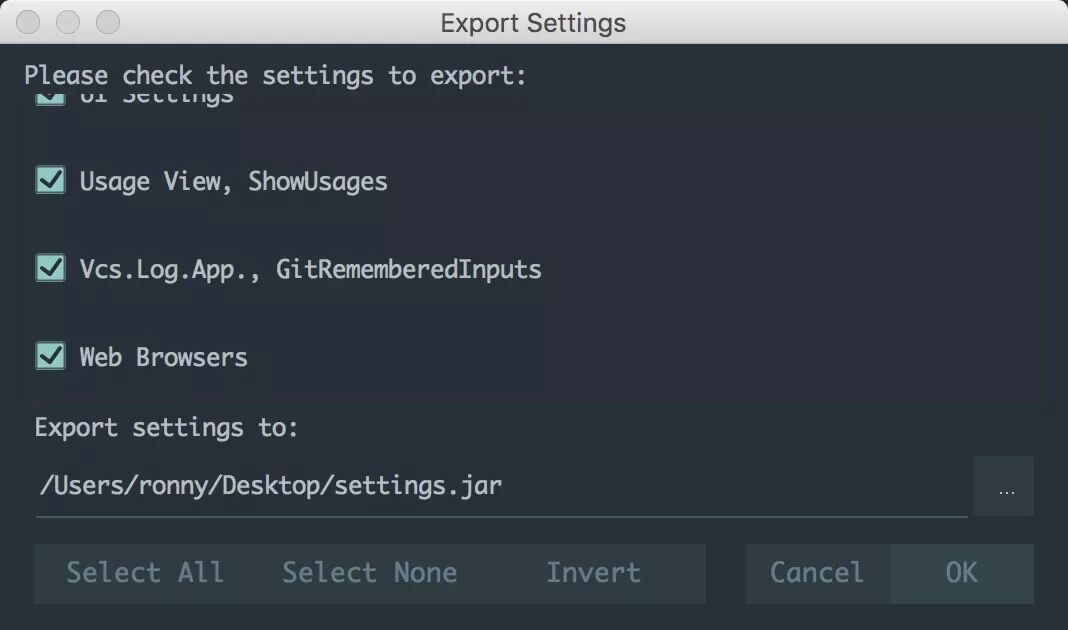Toggle the partially hidden UI Settings checkbox
The width and height of the screenshot is (1068, 630).
point(50,99)
